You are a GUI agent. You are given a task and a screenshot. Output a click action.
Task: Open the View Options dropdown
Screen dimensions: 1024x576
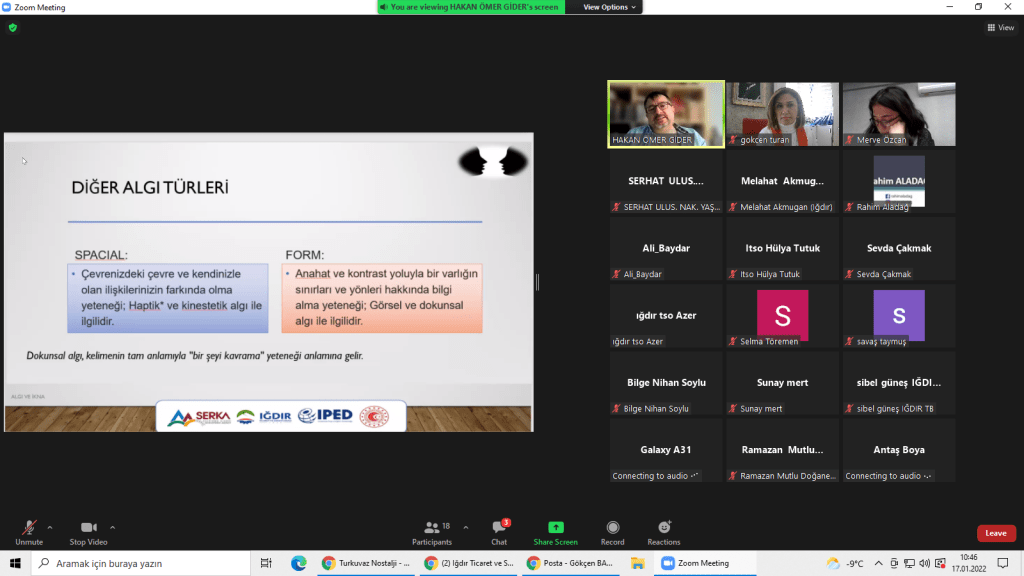click(607, 7)
